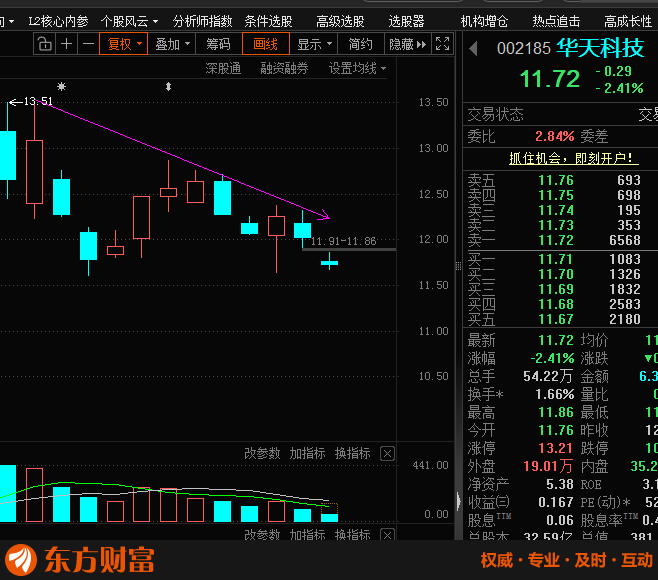
Task: Open the 复权 dropdown
Action: point(124,44)
